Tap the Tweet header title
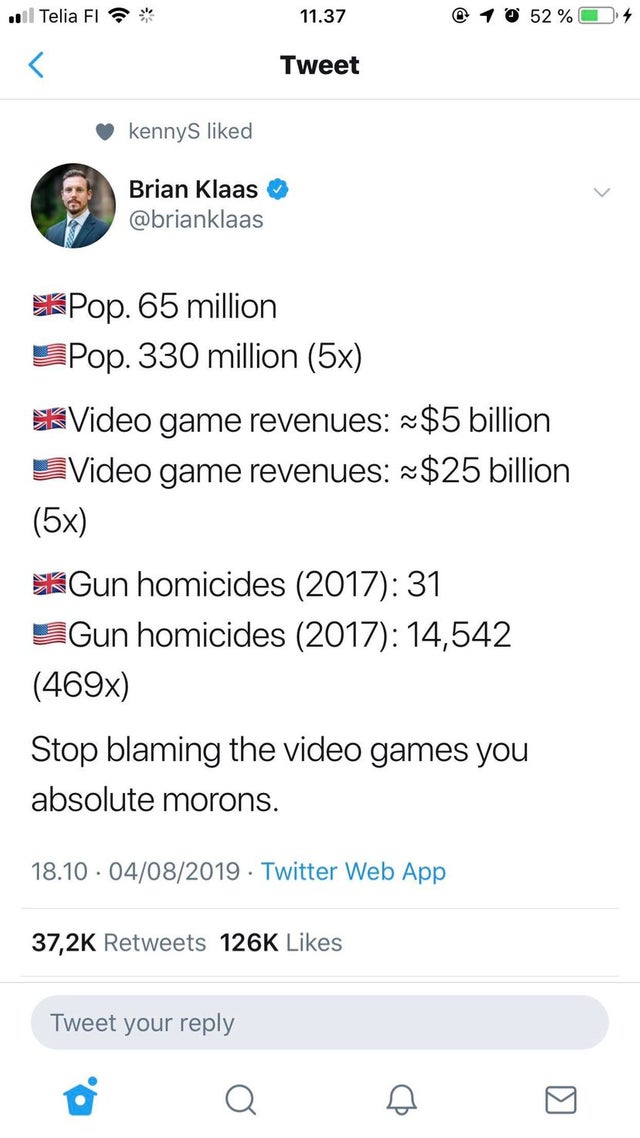 (320, 66)
